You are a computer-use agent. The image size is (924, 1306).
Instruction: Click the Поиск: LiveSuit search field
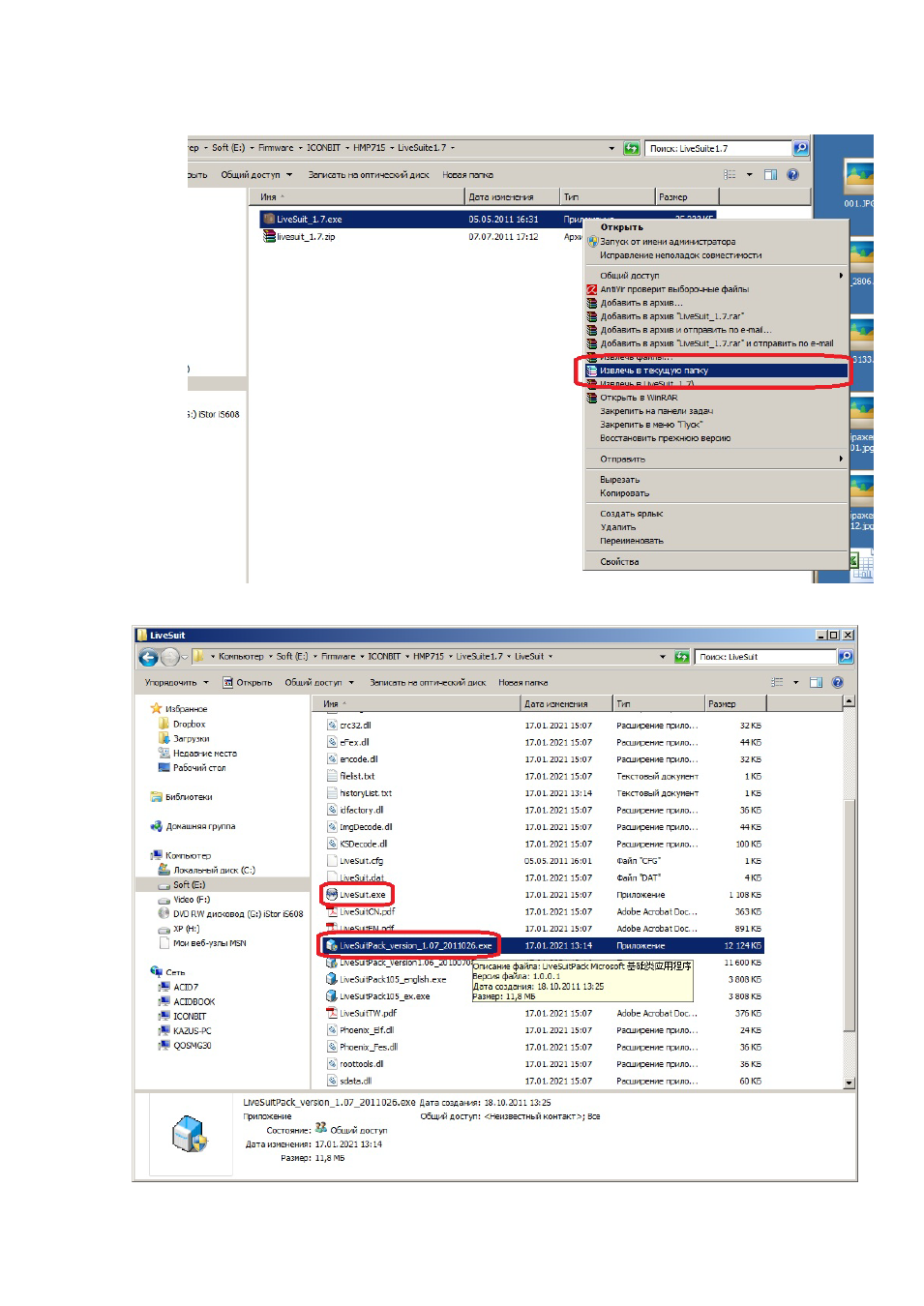click(x=766, y=657)
